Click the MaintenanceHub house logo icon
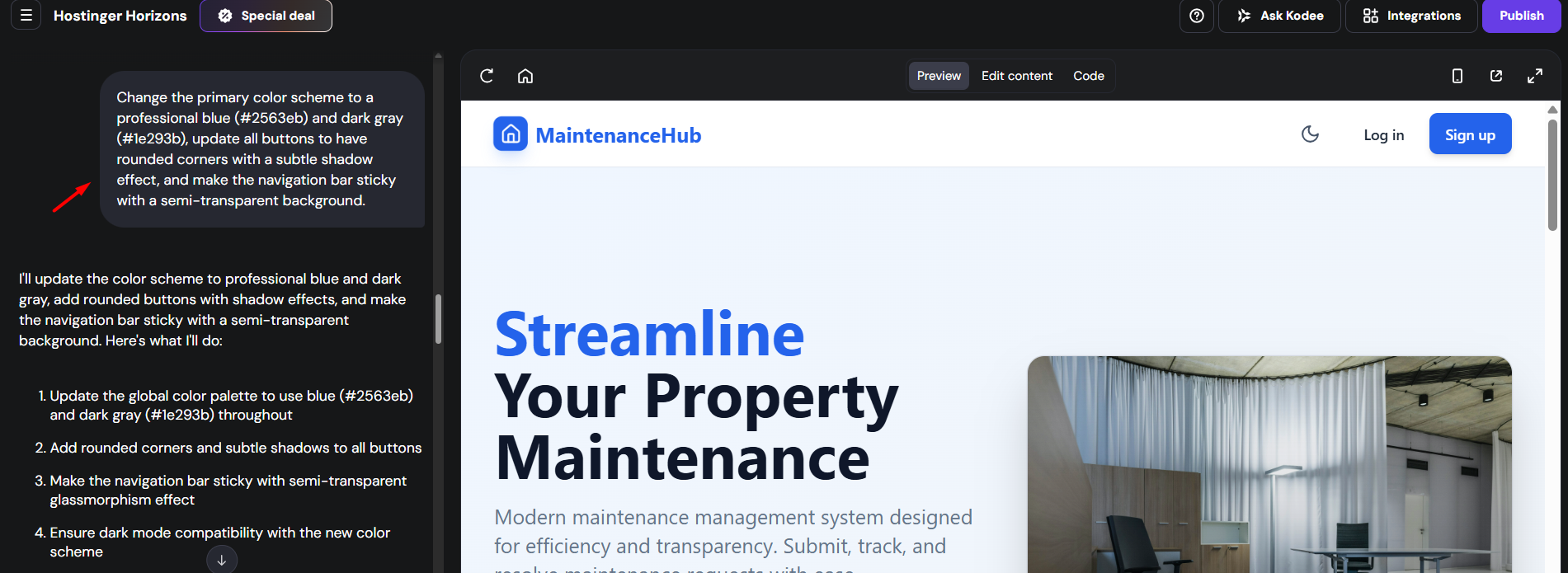Screen dimensions: 1568x573 point(511,134)
